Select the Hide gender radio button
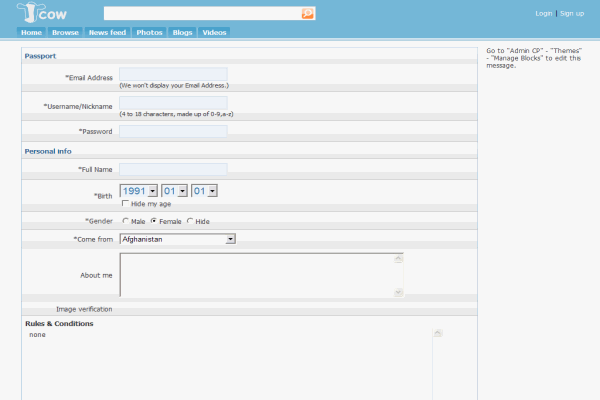Screen dimensions: 600x400 (x=190, y=221)
